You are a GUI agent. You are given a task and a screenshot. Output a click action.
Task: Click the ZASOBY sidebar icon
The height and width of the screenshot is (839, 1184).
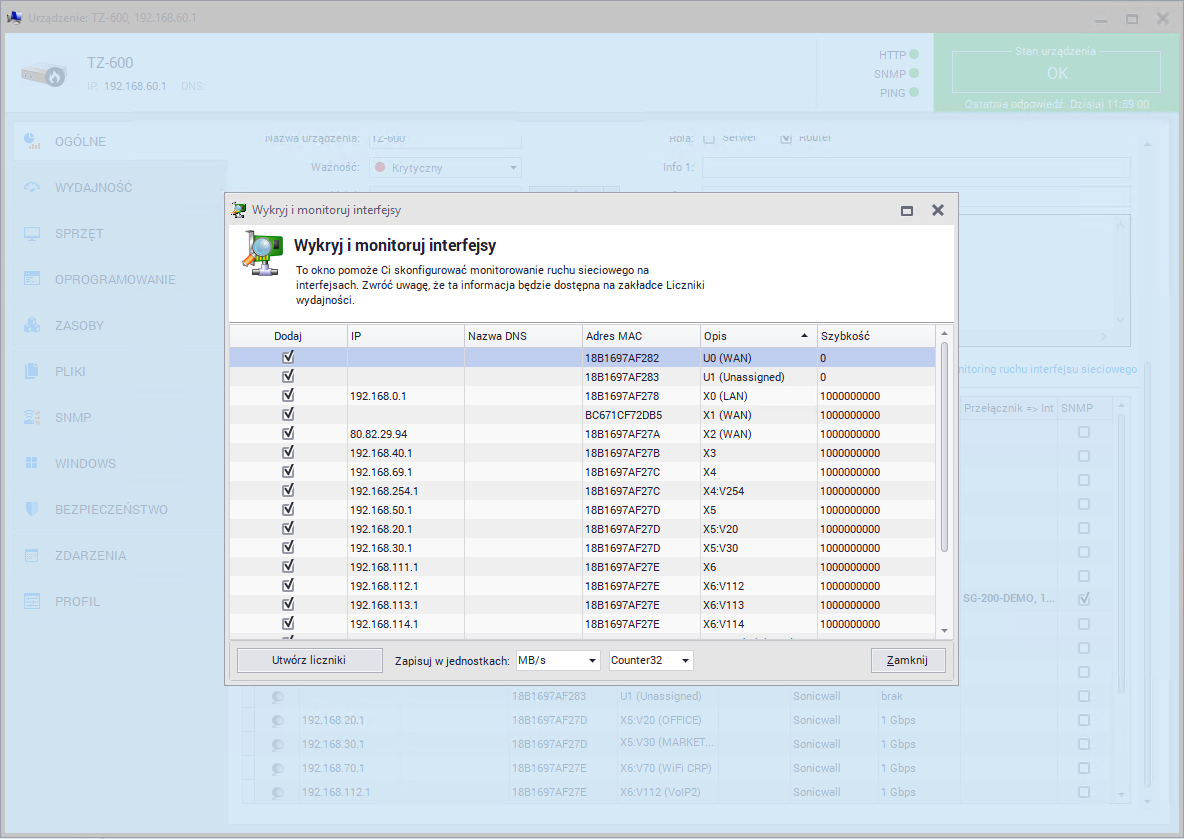pyautogui.click(x=32, y=325)
